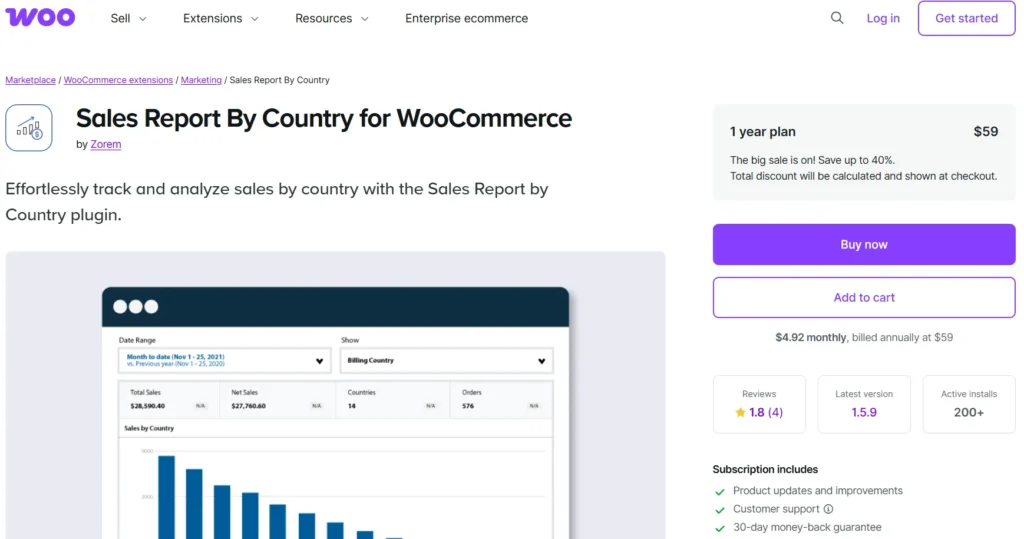Click the Woo logo
This screenshot has height=539, width=1024.
(40, 17)
